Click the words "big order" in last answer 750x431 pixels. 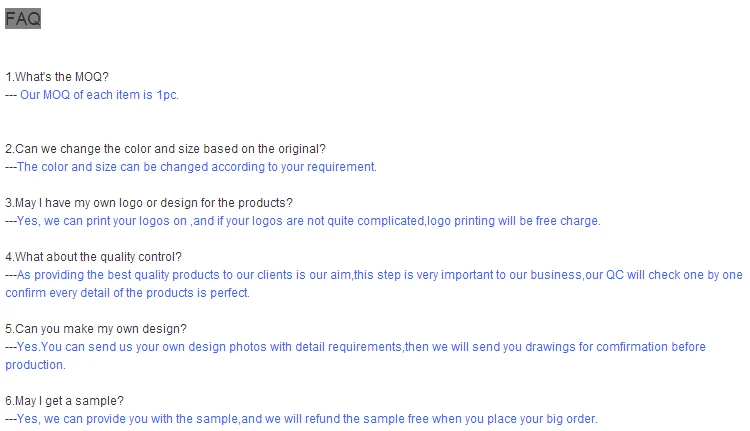point(568,419)
